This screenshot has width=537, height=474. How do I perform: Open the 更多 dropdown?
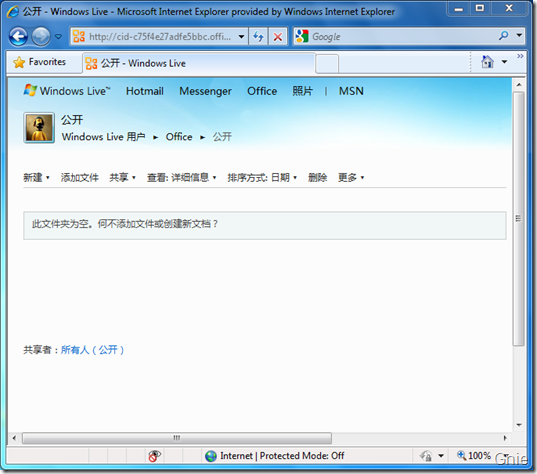click(x=351, y=177)
